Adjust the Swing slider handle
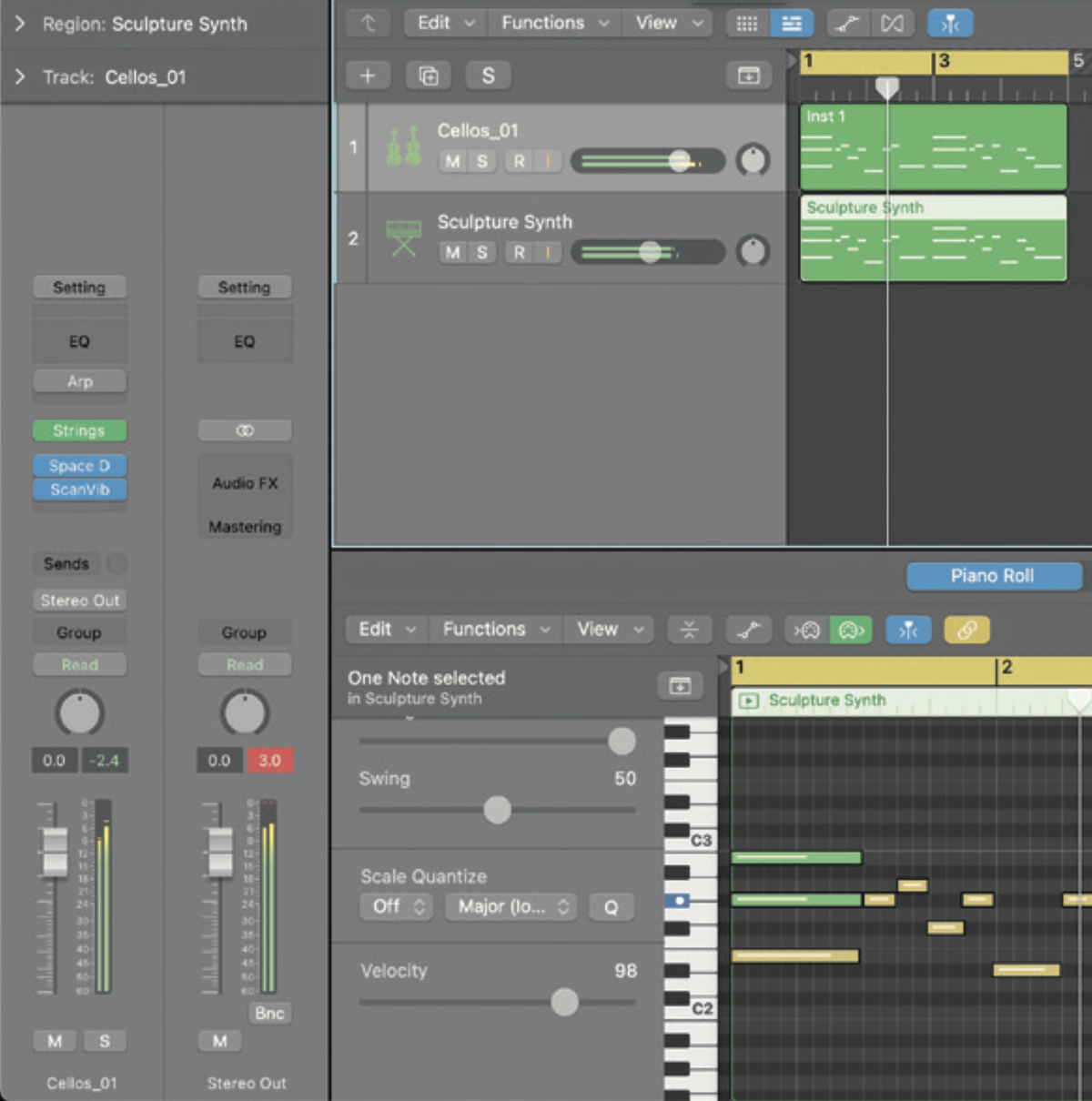This screenshot has width=1092, height=1101. point(497,810)
